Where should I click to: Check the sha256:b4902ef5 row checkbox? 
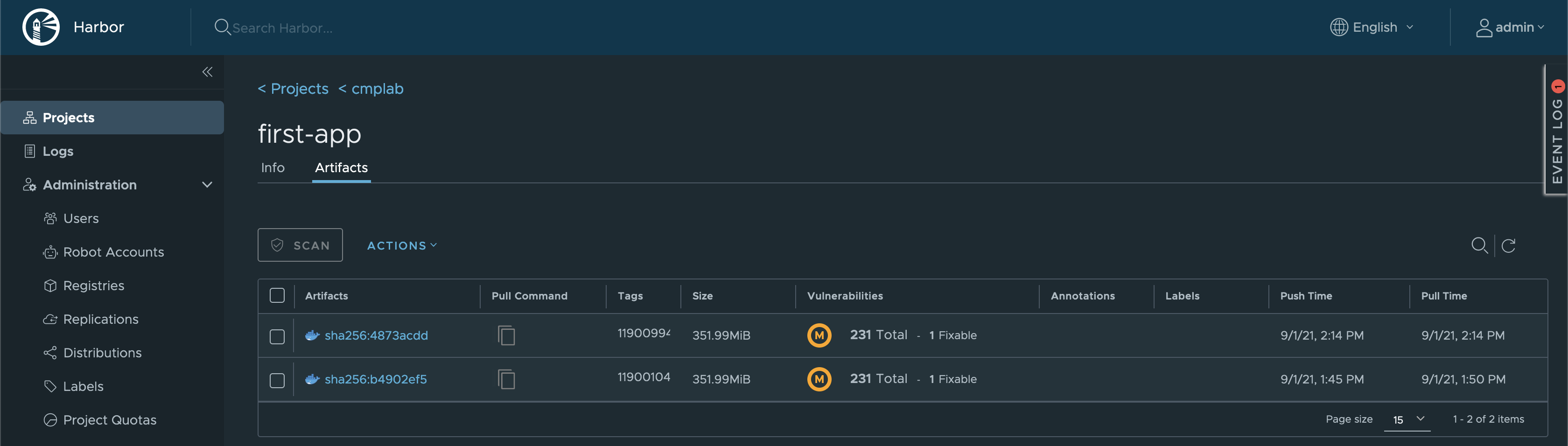(x=277, y=380)
